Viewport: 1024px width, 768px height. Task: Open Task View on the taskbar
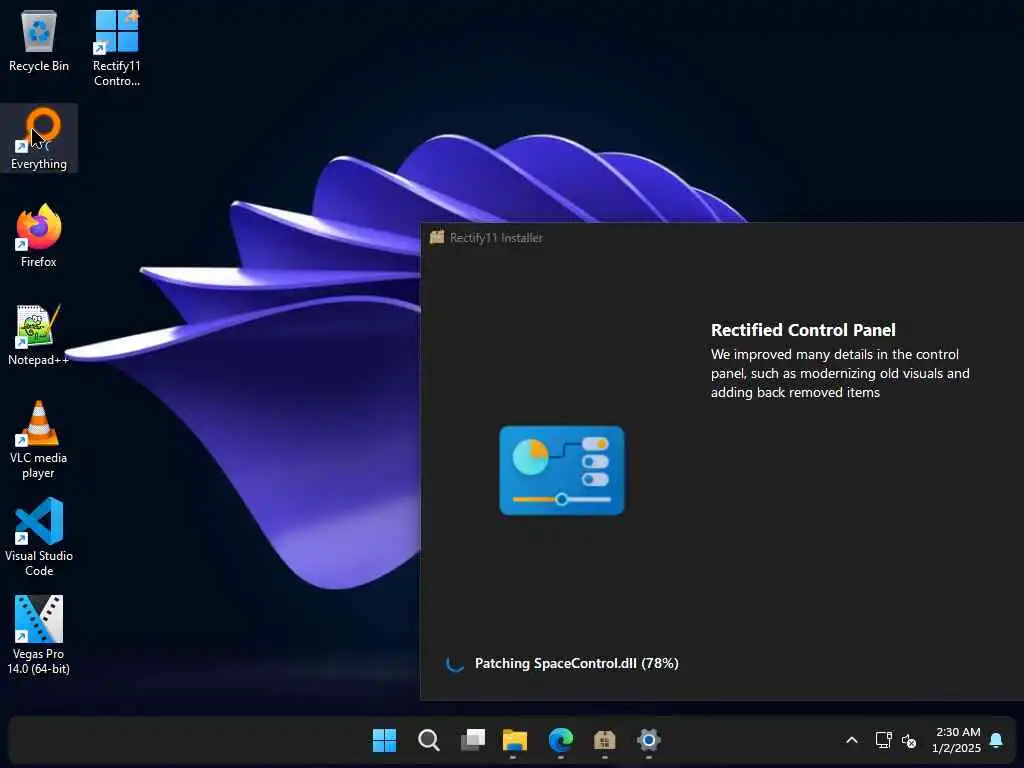tap(473, 741)
